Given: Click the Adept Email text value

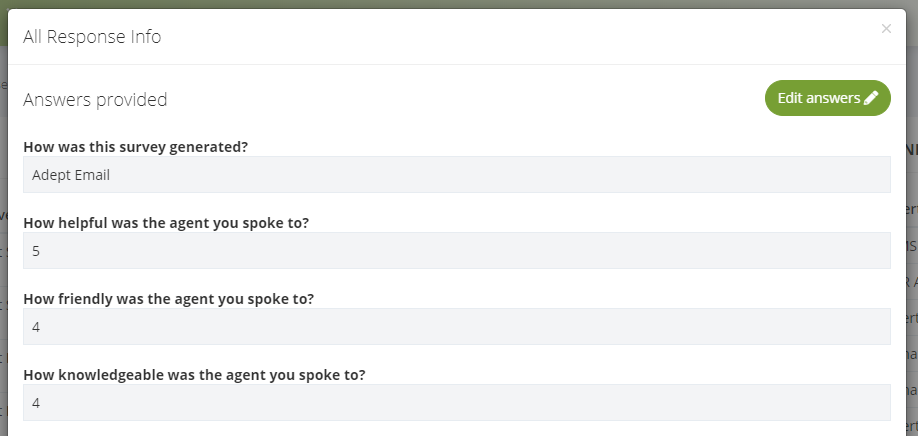Looking at the screenshot, I should 71,175.
